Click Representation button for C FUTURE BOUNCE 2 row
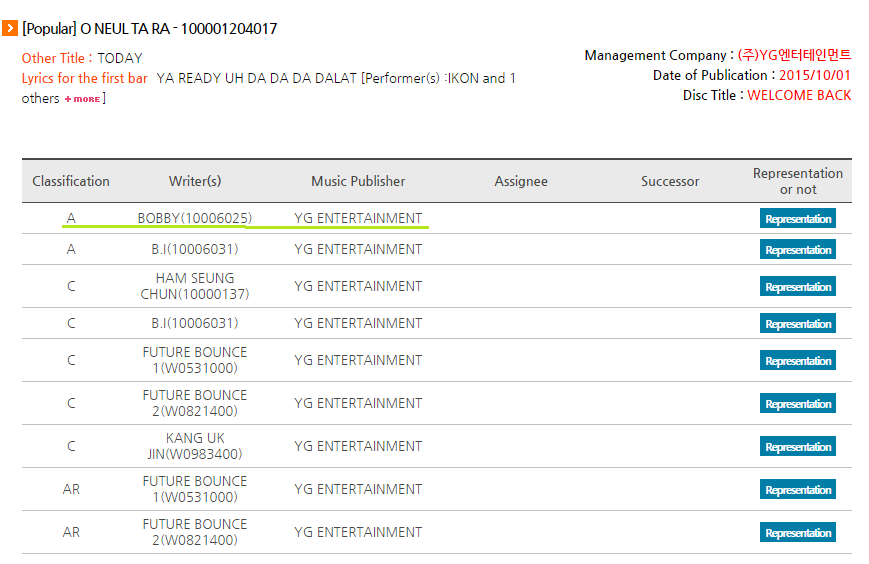Viewport: 869px width, 564px height. pyautogui.click(x=798, y=403)
